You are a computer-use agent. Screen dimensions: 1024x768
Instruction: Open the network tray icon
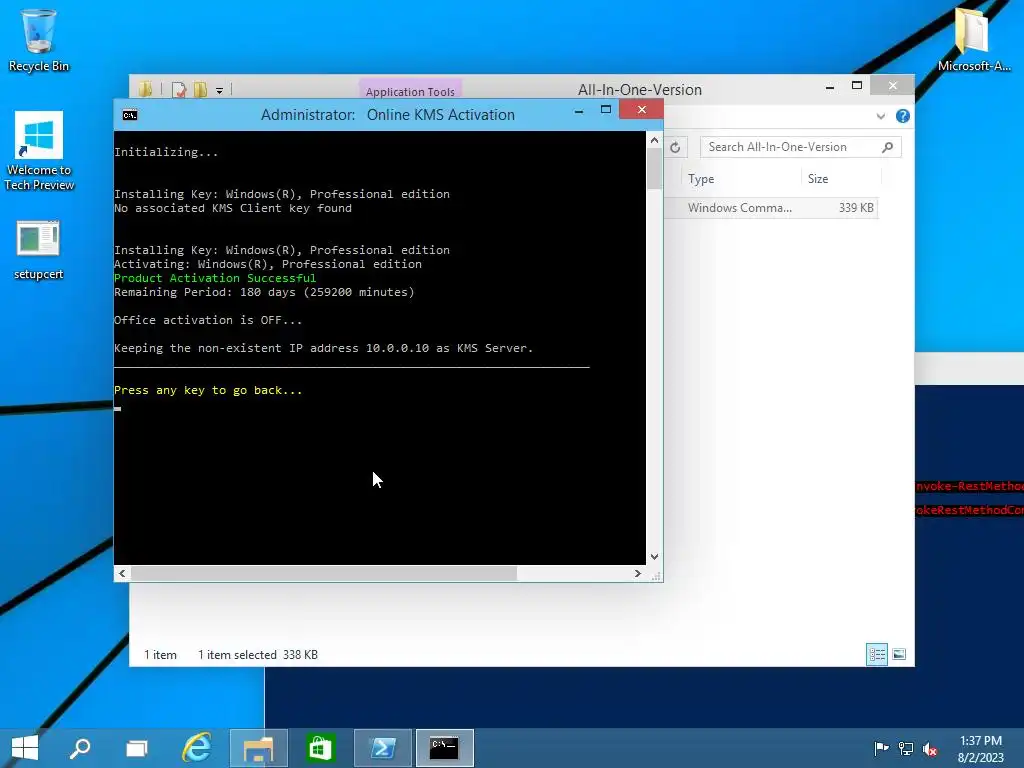click(906, 748)
